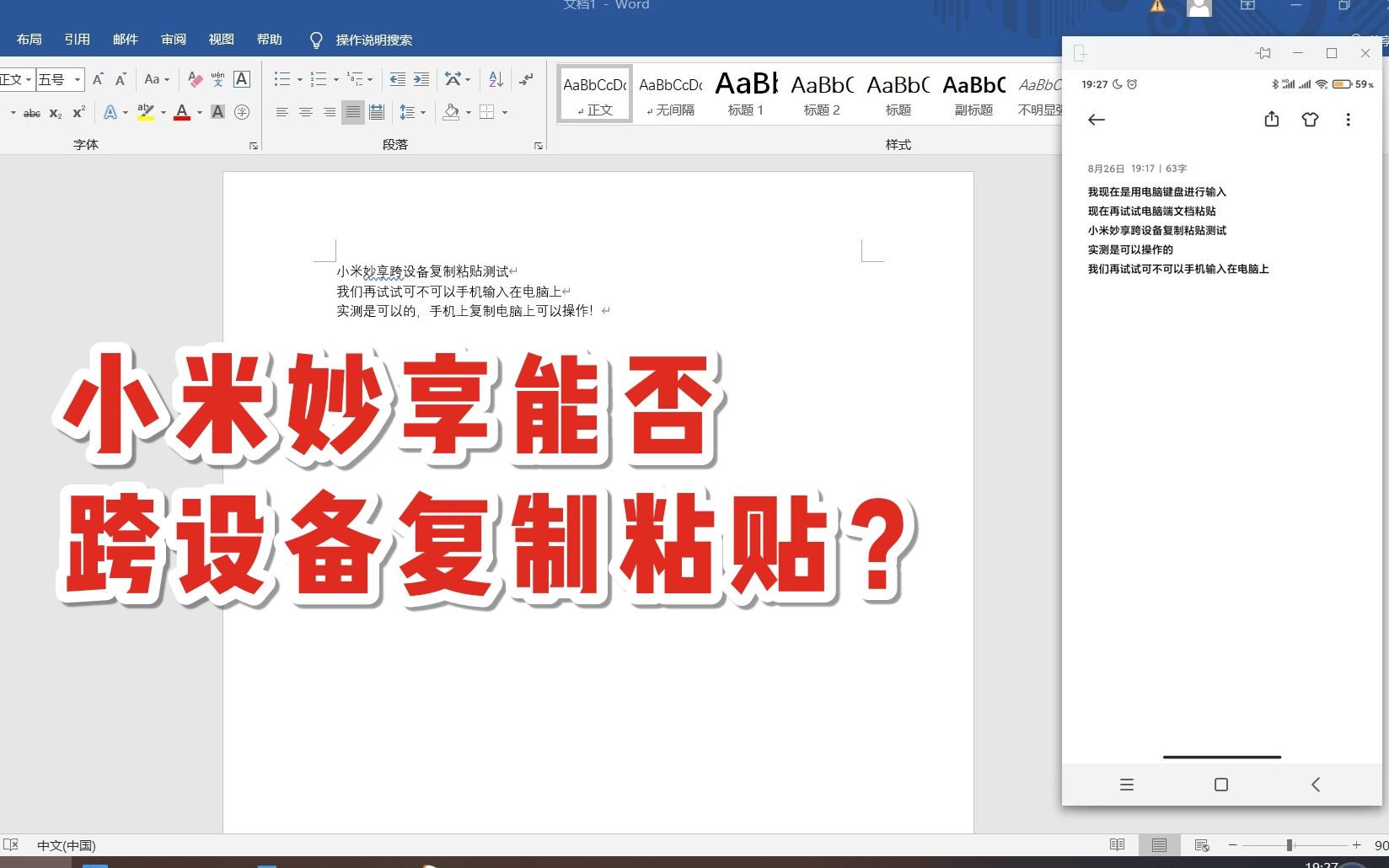This screenshot has height=868, width=1389.
Task: Apply text effects with the glowing A
Action: coord(110,112)
